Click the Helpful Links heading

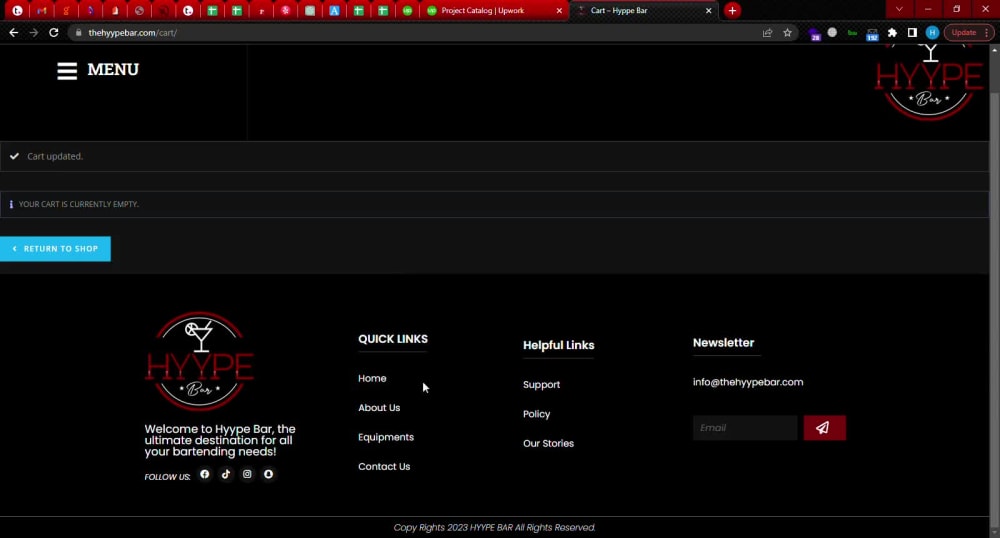pyautogui.click(x=559, y=345)
